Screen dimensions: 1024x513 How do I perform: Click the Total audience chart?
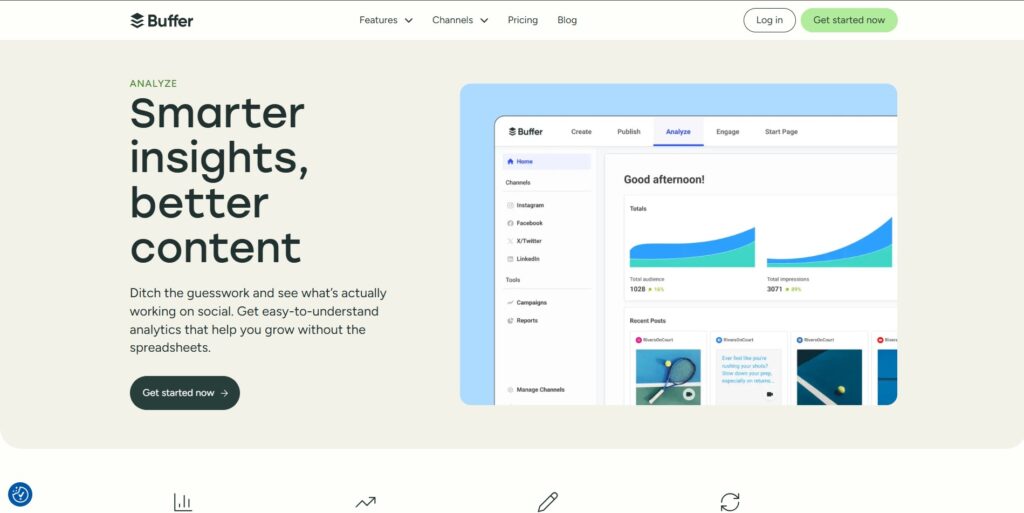click(692, 247)
